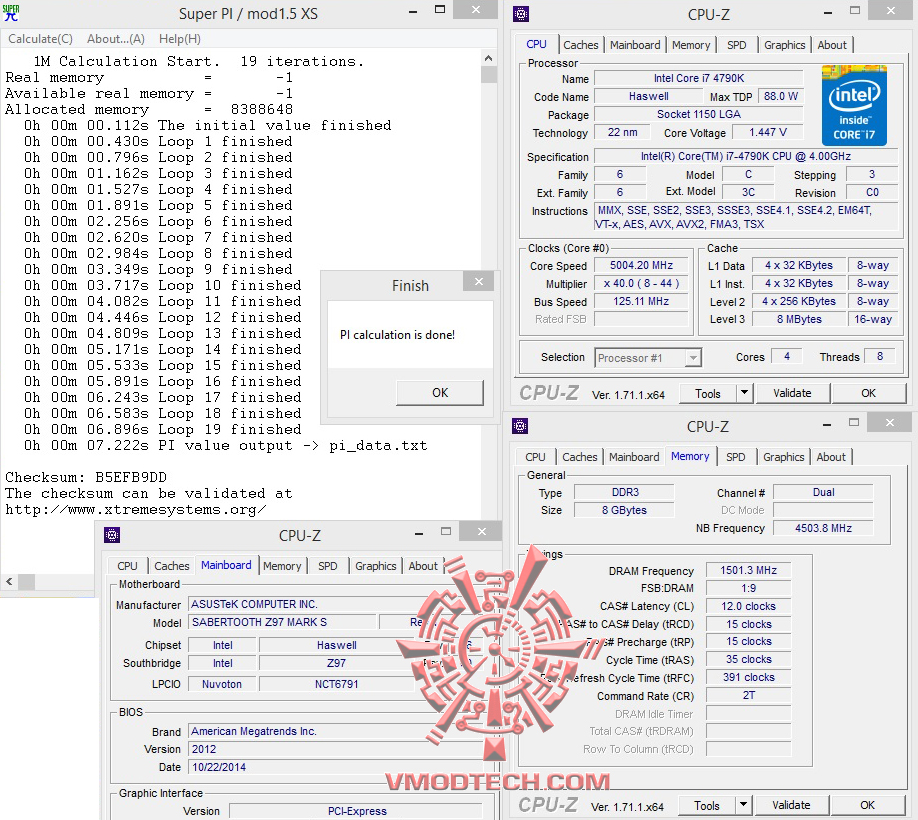Switch to Mainboard tab in top CPU-Z window
918x820 pixels.
click(x=635, y=45)
